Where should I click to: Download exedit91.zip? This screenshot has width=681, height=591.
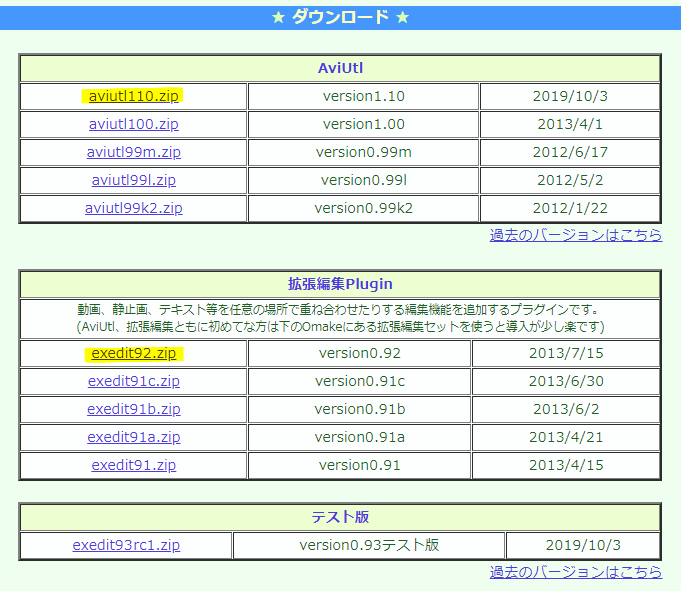pyautogui.click(x=133, y=465)
